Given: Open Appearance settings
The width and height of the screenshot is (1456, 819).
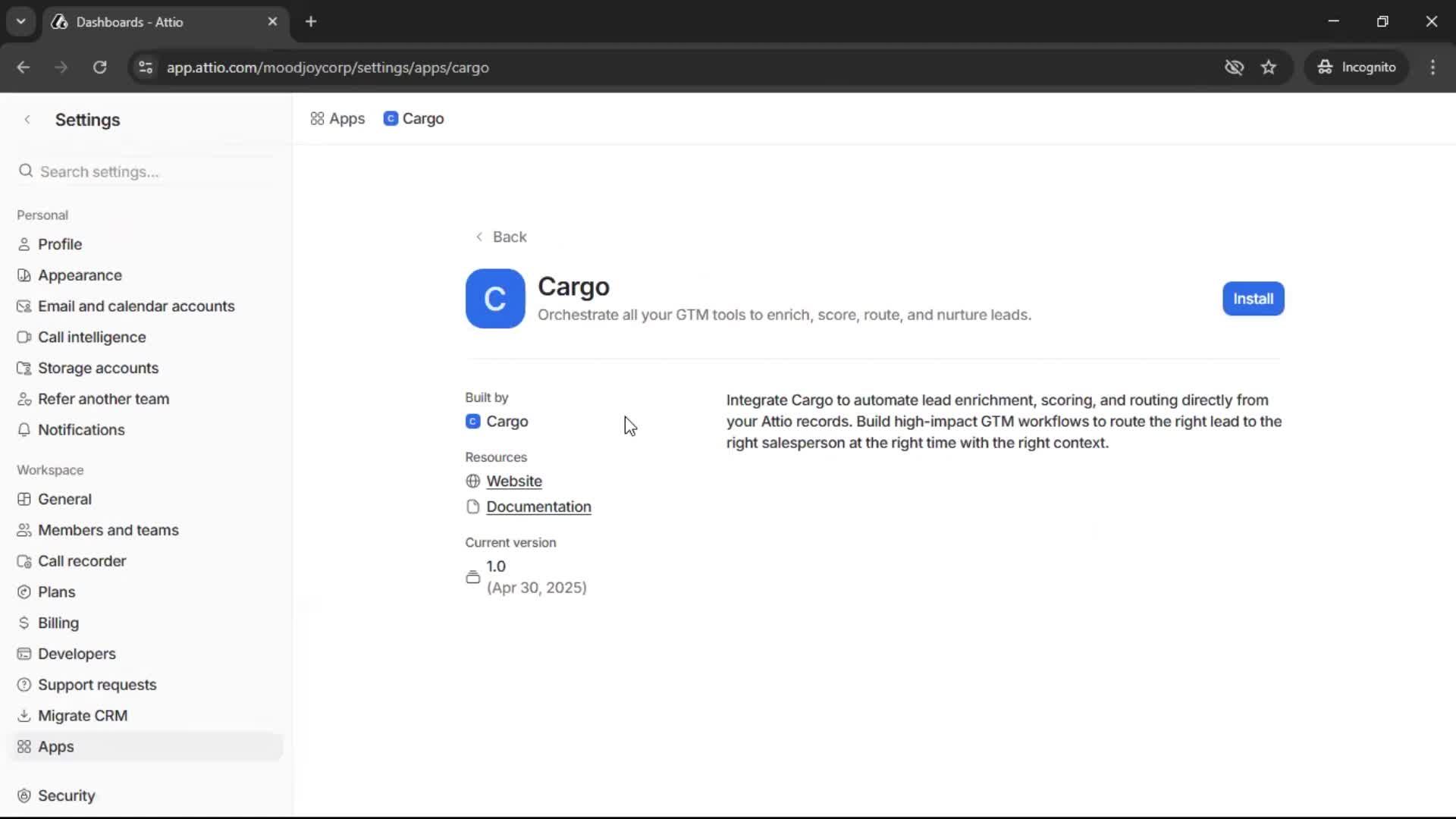Looking at the screenshot, I should pos(79,275).
